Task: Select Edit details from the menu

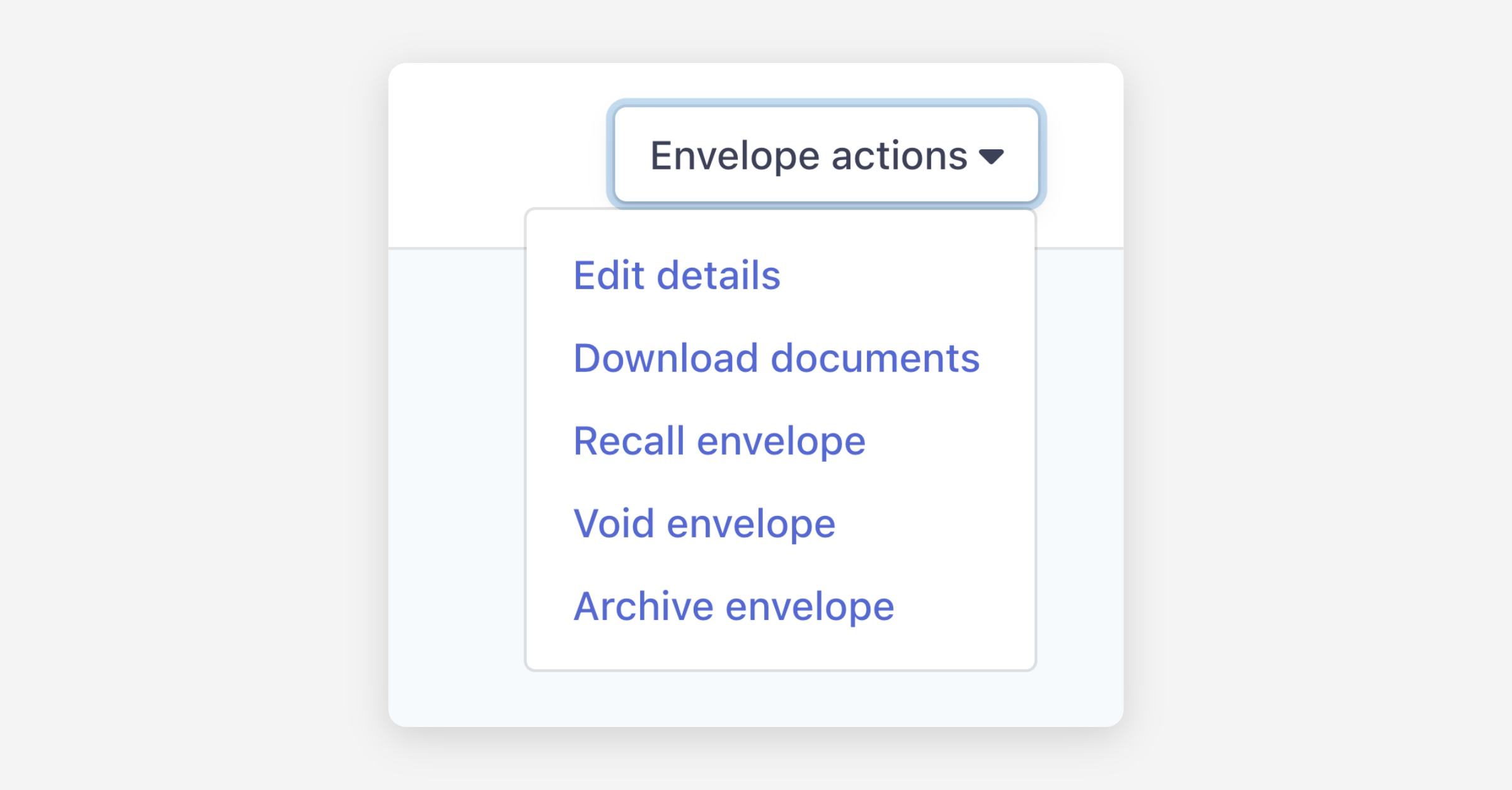Action: coord(677,275)
